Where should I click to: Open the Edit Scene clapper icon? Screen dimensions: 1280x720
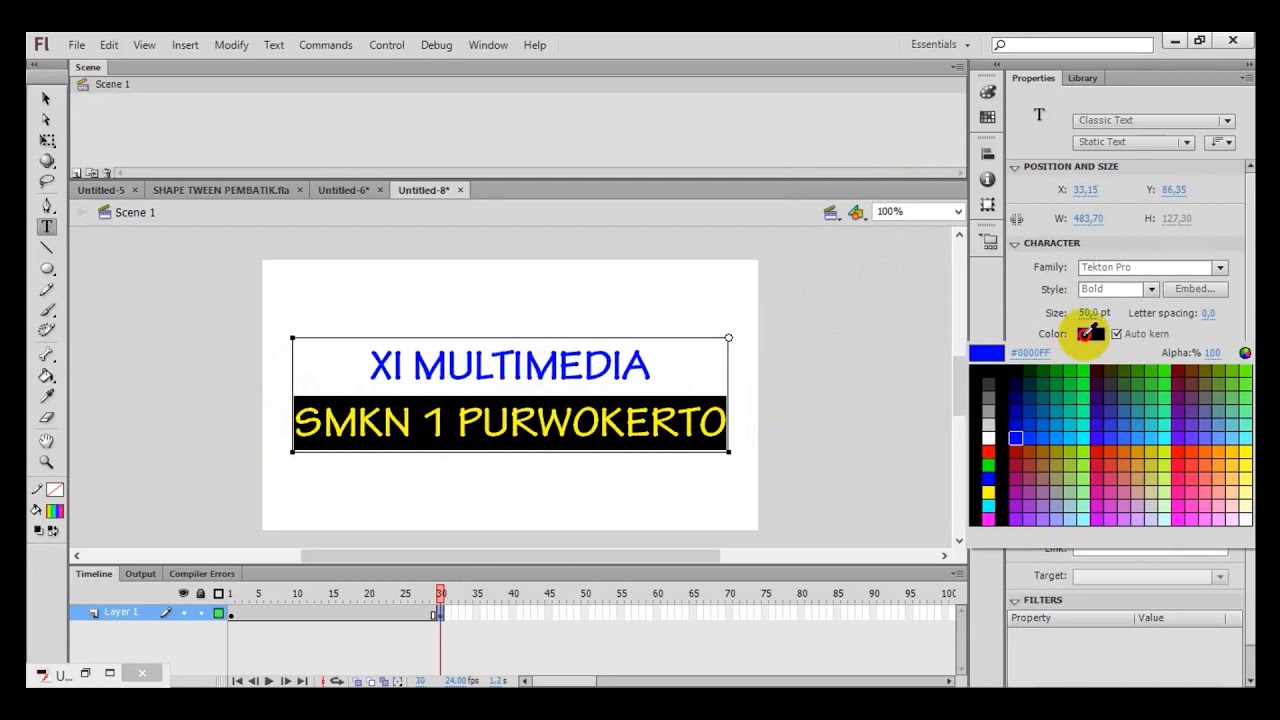click(830, 212)
